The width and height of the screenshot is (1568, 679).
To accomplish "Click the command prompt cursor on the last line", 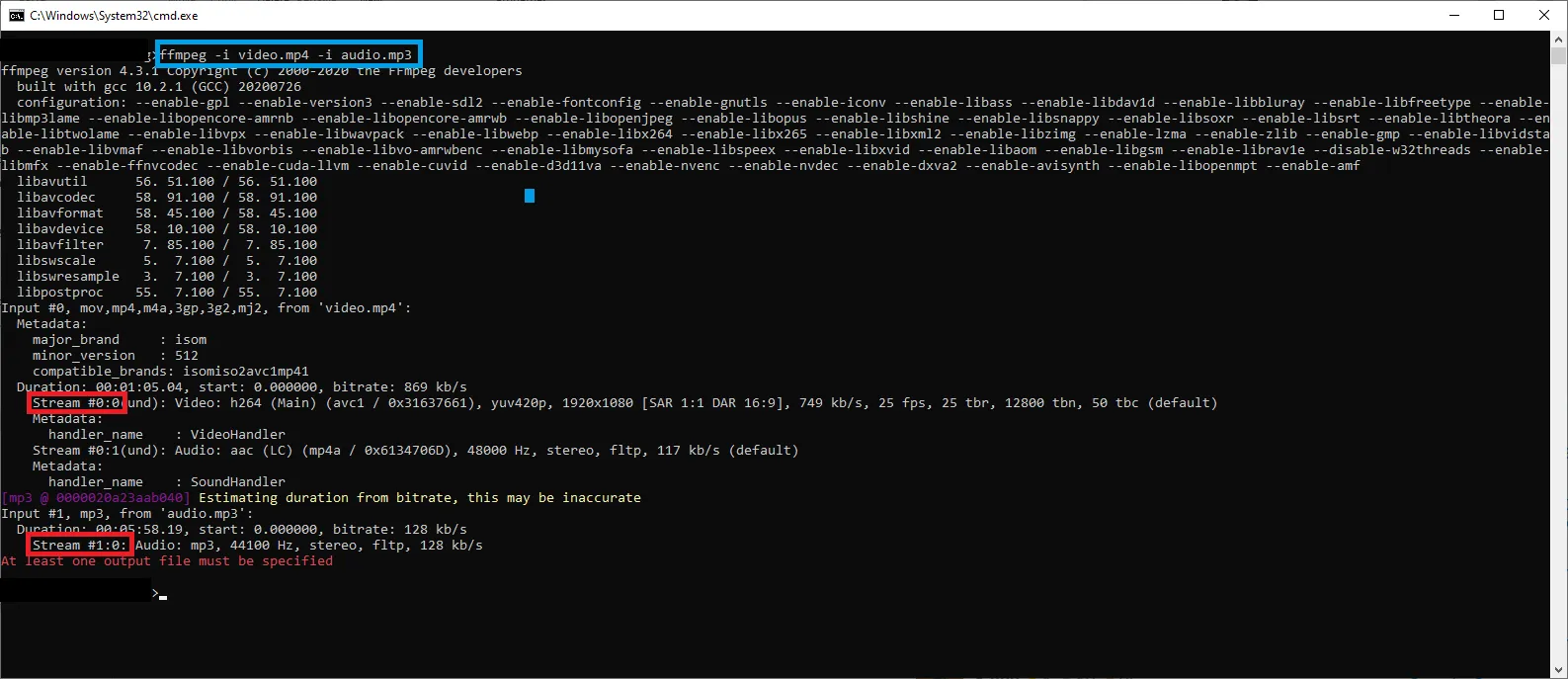I will coord(163,597).
